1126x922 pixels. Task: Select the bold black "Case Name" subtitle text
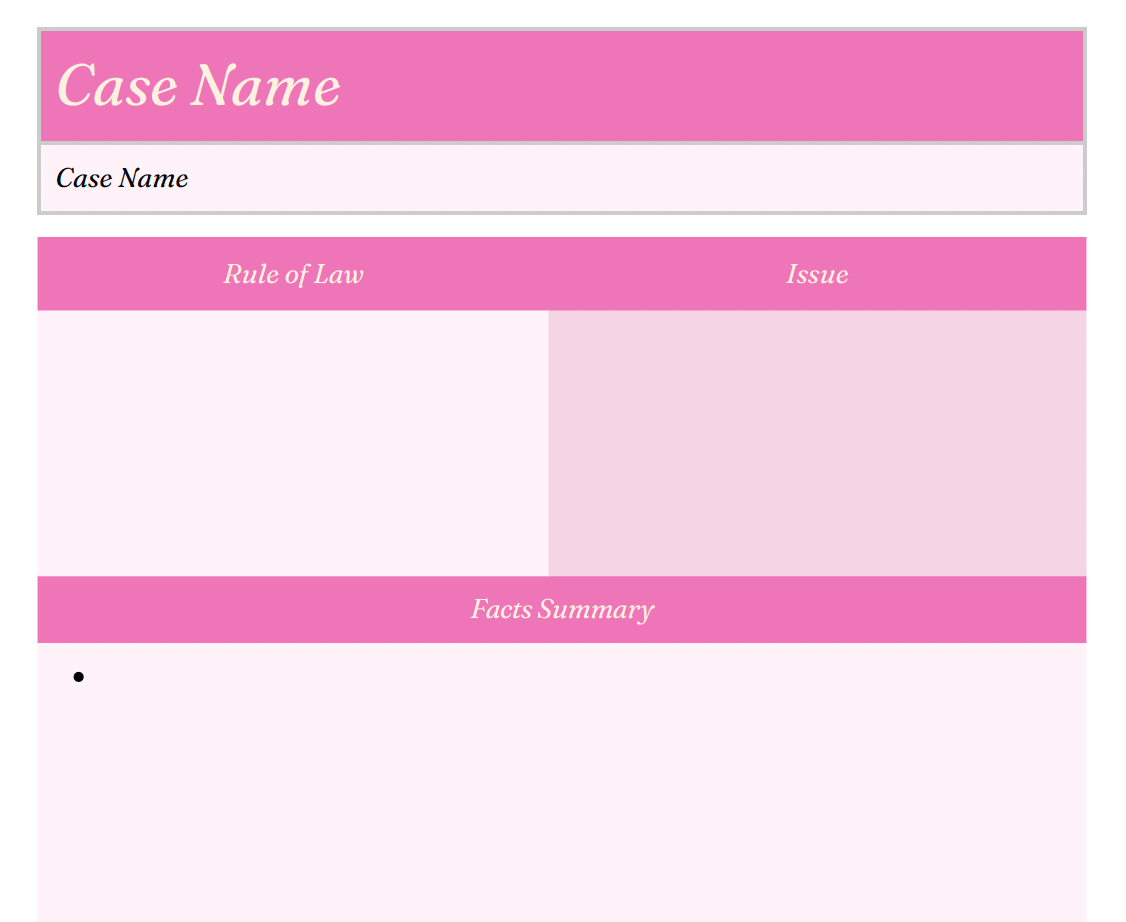point(122,178)
